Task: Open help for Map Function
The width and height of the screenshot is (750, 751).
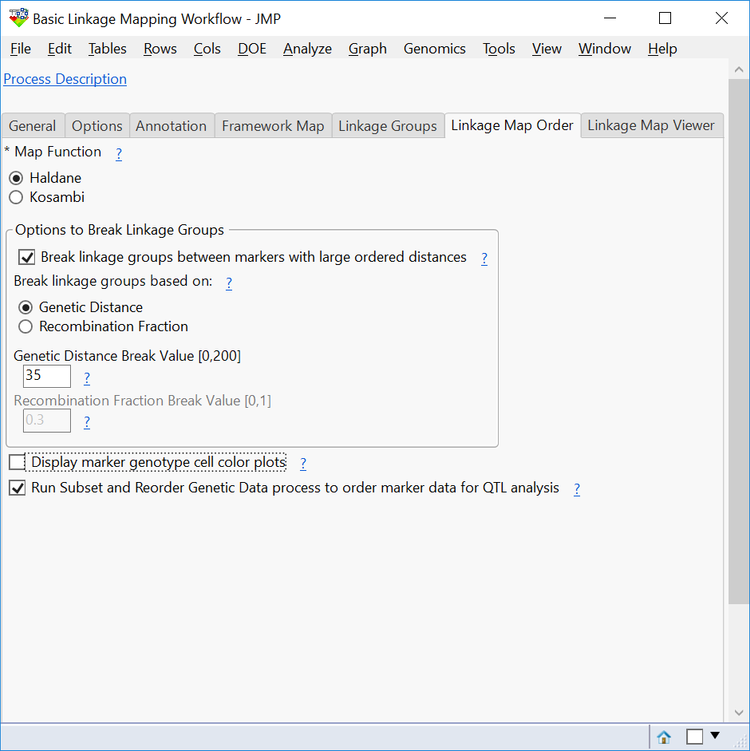Action: tap(119, 154)
